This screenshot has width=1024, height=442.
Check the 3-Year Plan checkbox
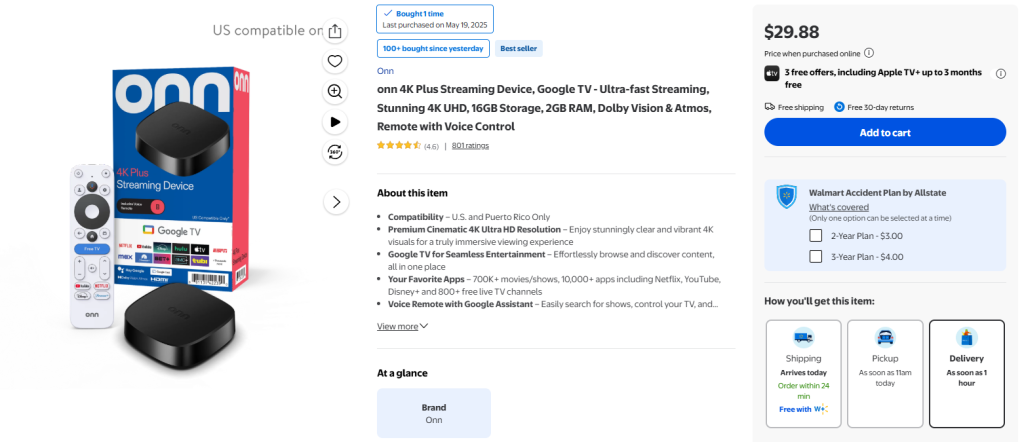816,257
